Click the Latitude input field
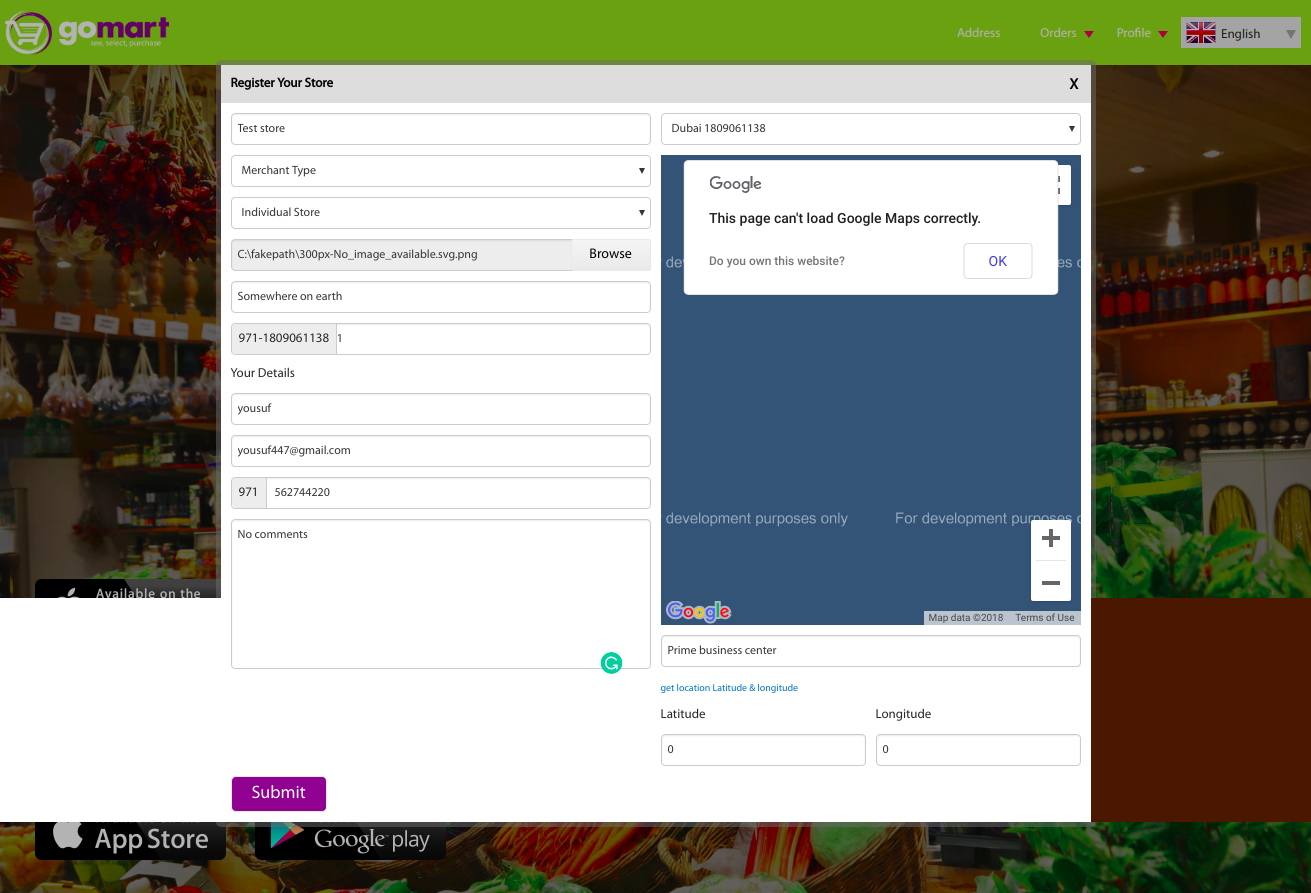 click(763, 750)
